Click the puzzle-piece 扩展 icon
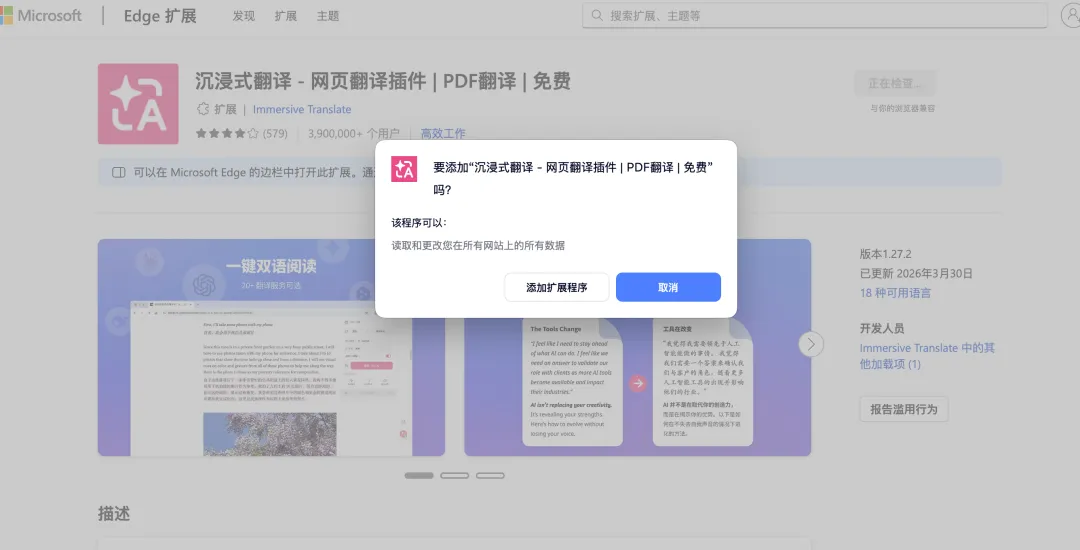 pyautogui.click(x=202, y=109)
